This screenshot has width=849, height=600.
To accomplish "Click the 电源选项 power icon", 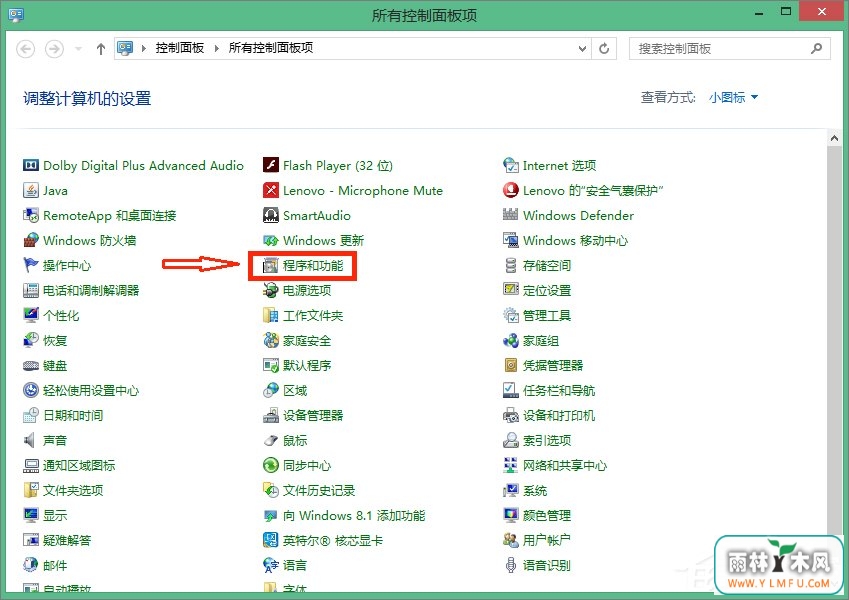I will 271,290.
